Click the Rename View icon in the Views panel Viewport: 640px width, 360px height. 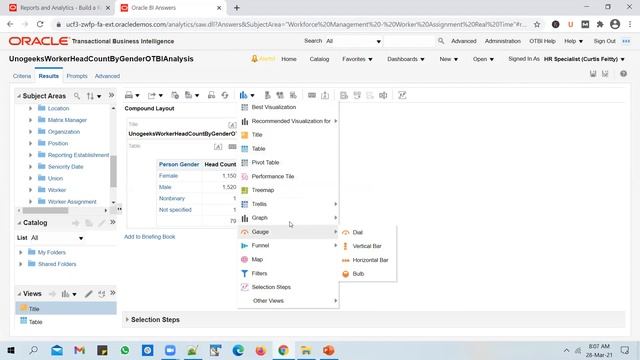pyautogui.click(x=101, y=294)
